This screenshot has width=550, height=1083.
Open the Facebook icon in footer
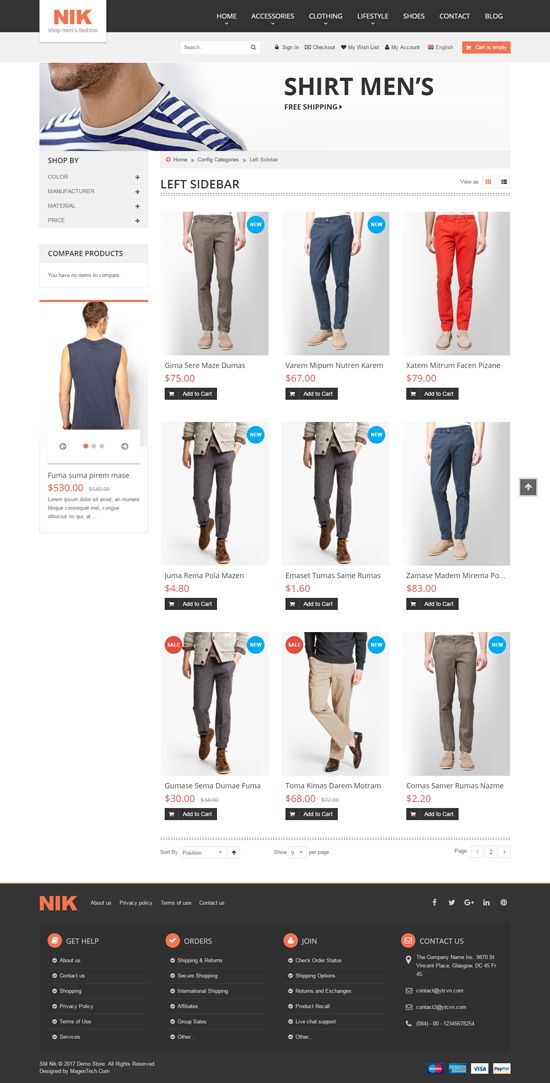[435, 902]
